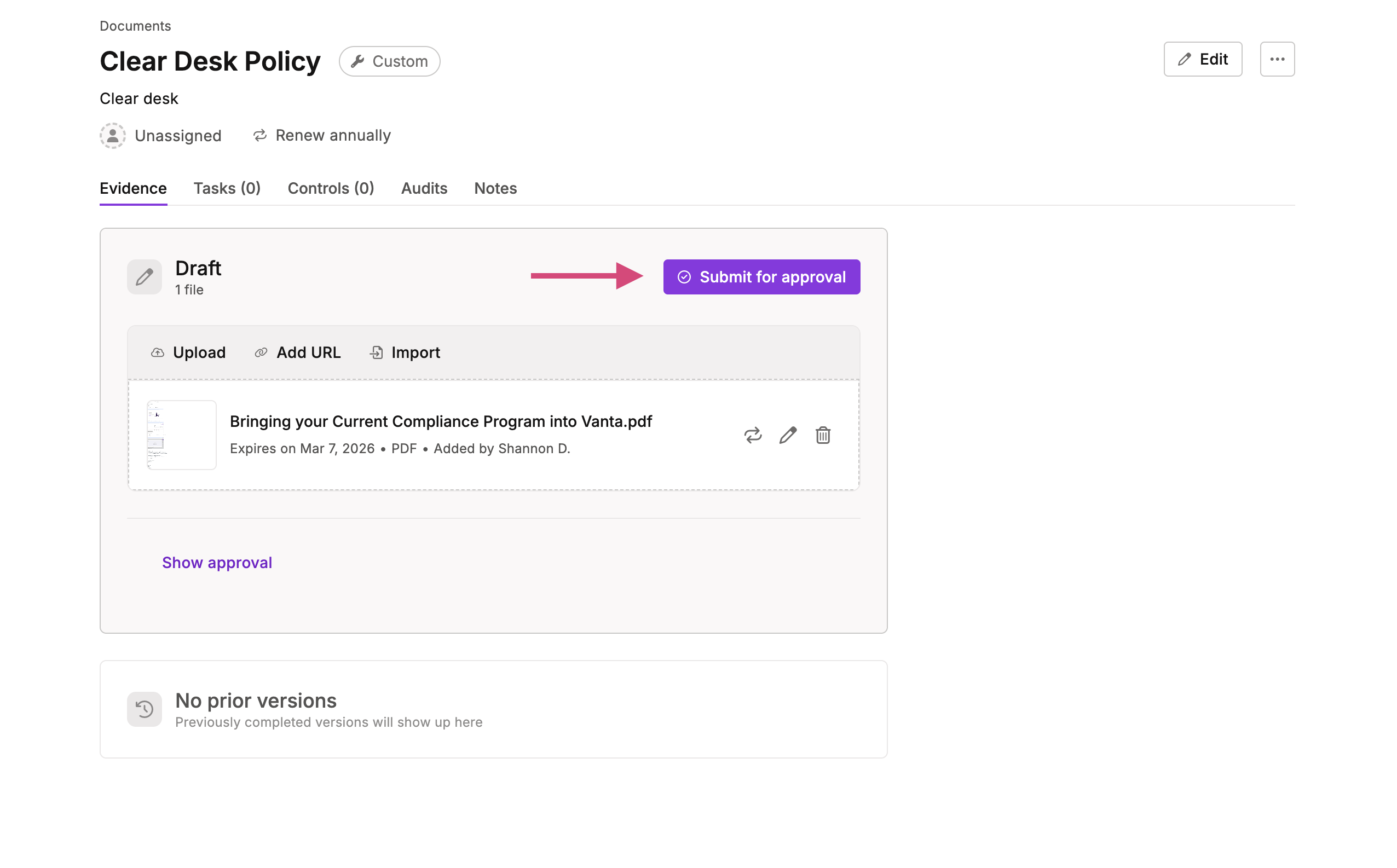
Task: Click the pencil icon on PDF row
Action: (x=788, y=435)
